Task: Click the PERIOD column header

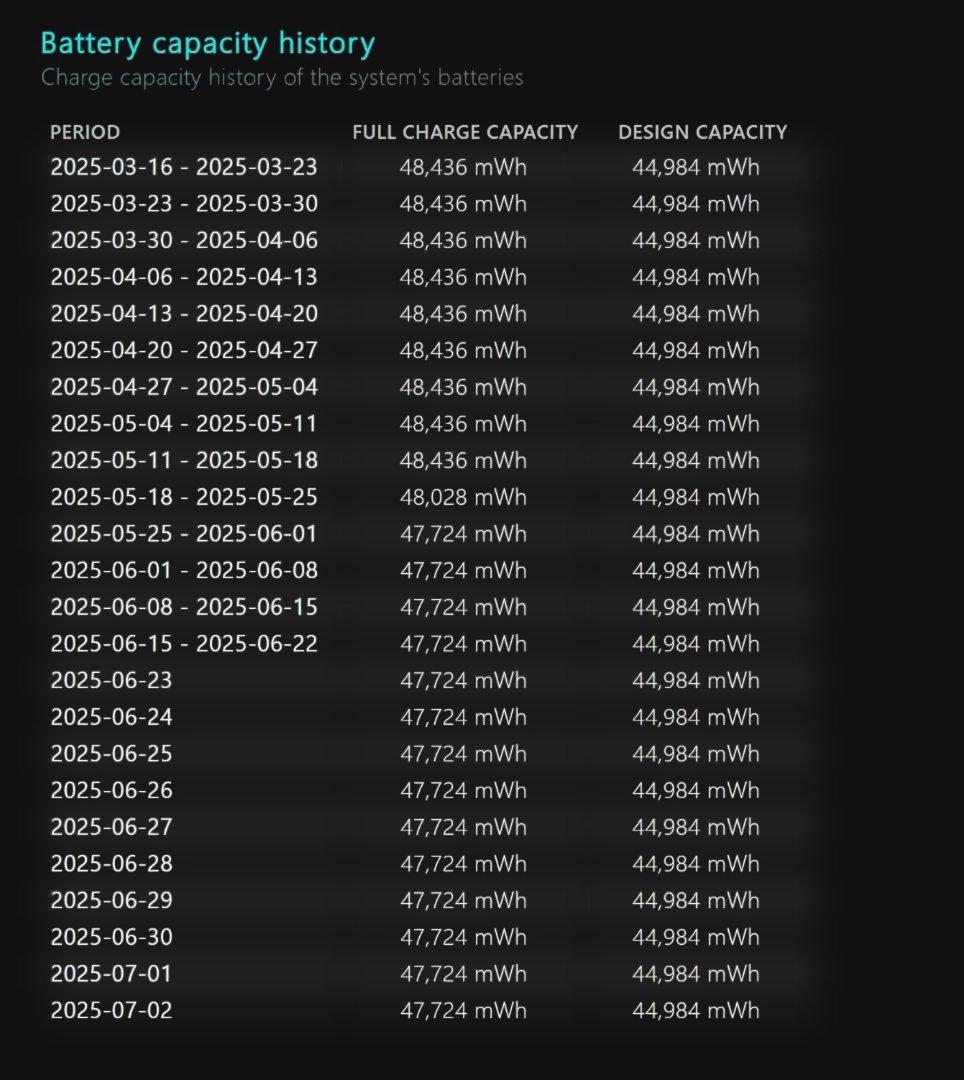Action: tap(85, 132)
